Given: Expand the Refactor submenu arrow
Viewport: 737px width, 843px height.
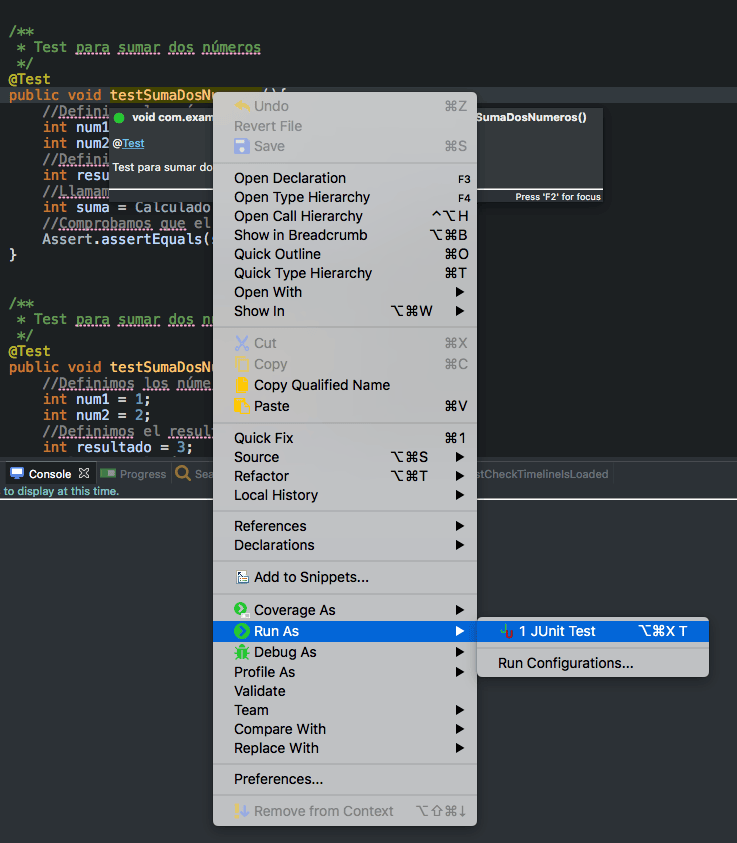Looking at the screenshot, I should pyautogui.click(x=460, y=476).
